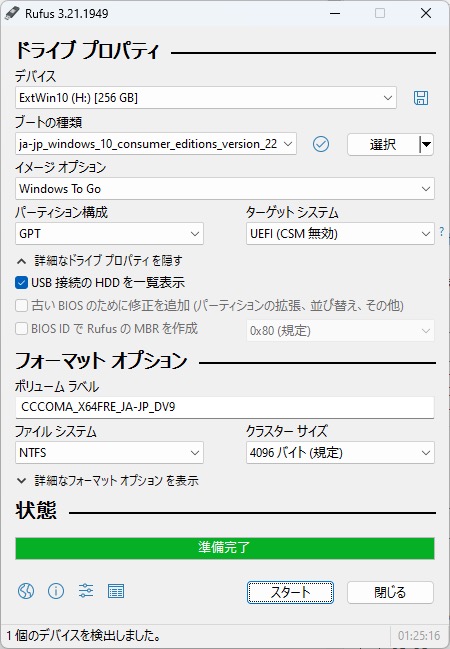Click the フォーマット オプション heading
This screenshot has height=649, width=450.
coord(101,361)
